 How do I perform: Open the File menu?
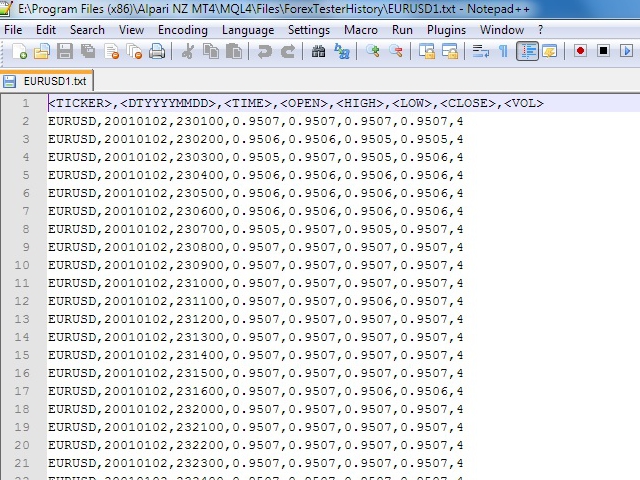[x=13, y=30]
